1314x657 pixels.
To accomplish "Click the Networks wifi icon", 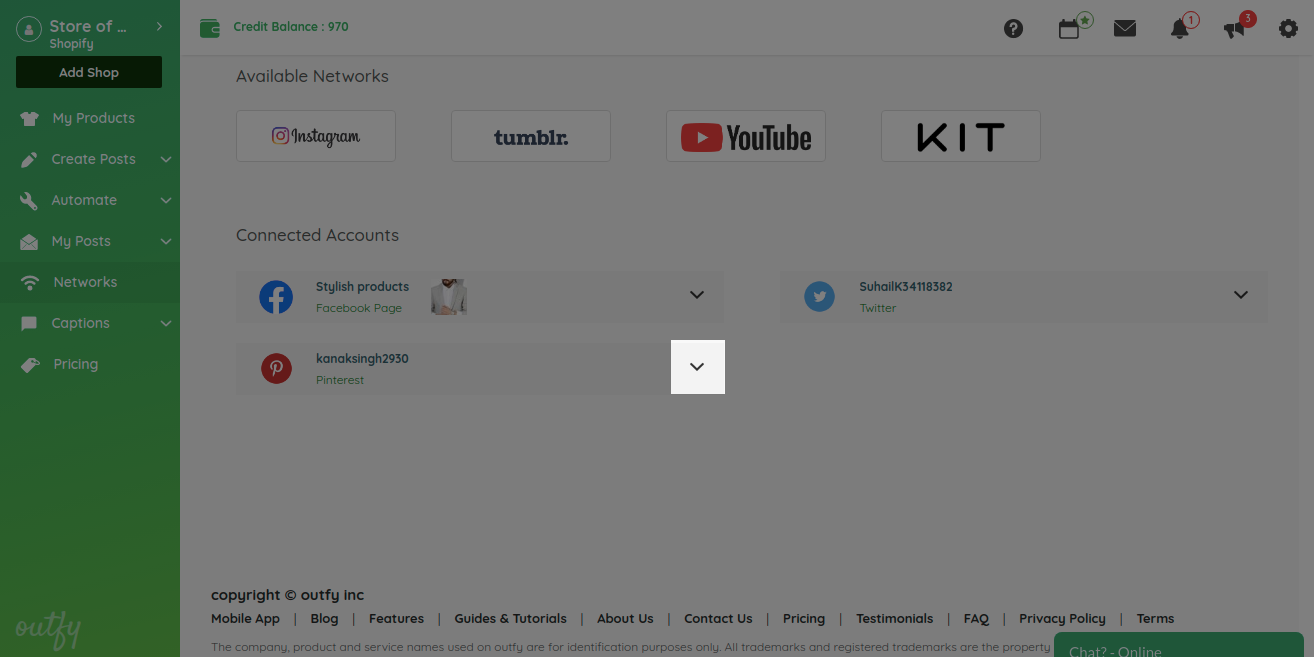I will click(x=30, y=282).
